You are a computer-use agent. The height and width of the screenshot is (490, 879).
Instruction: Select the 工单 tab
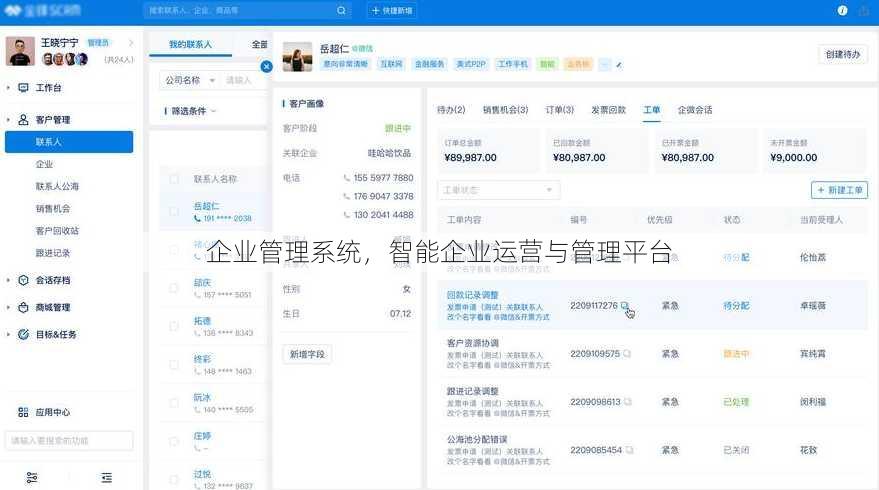click(651, 110)
